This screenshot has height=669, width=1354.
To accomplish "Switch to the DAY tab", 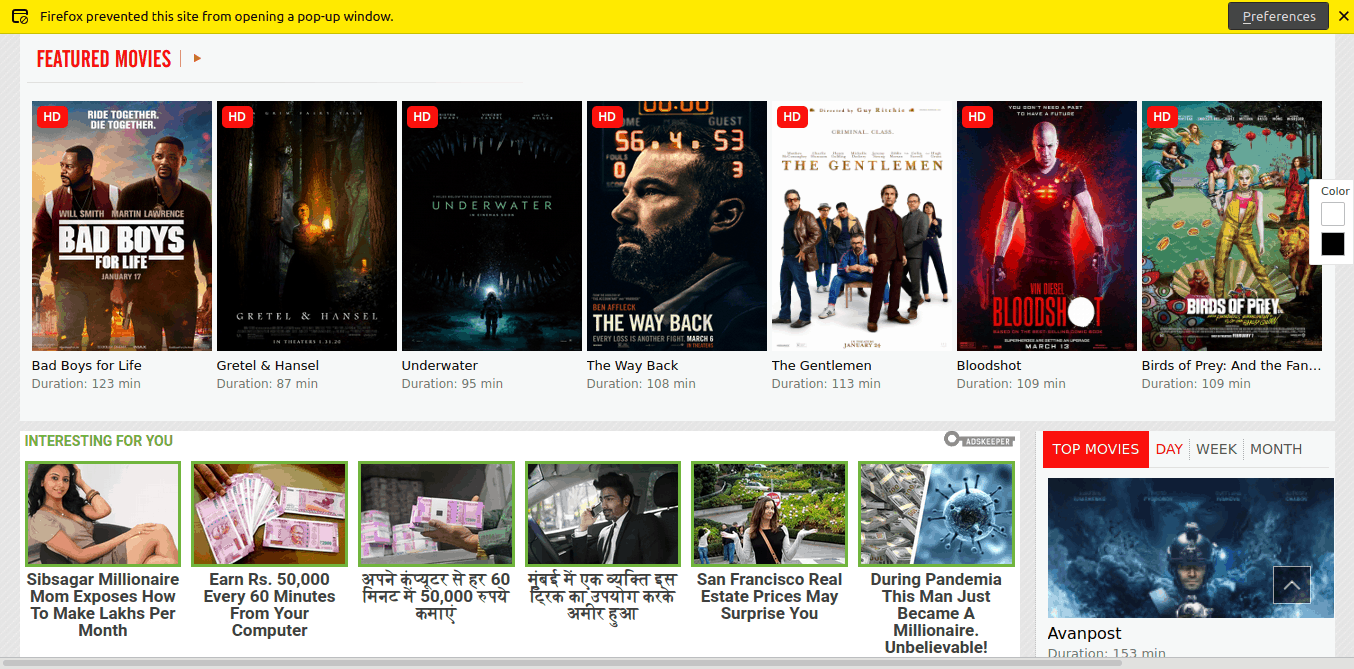I will pyautogui.click(x=1169, y=449).
